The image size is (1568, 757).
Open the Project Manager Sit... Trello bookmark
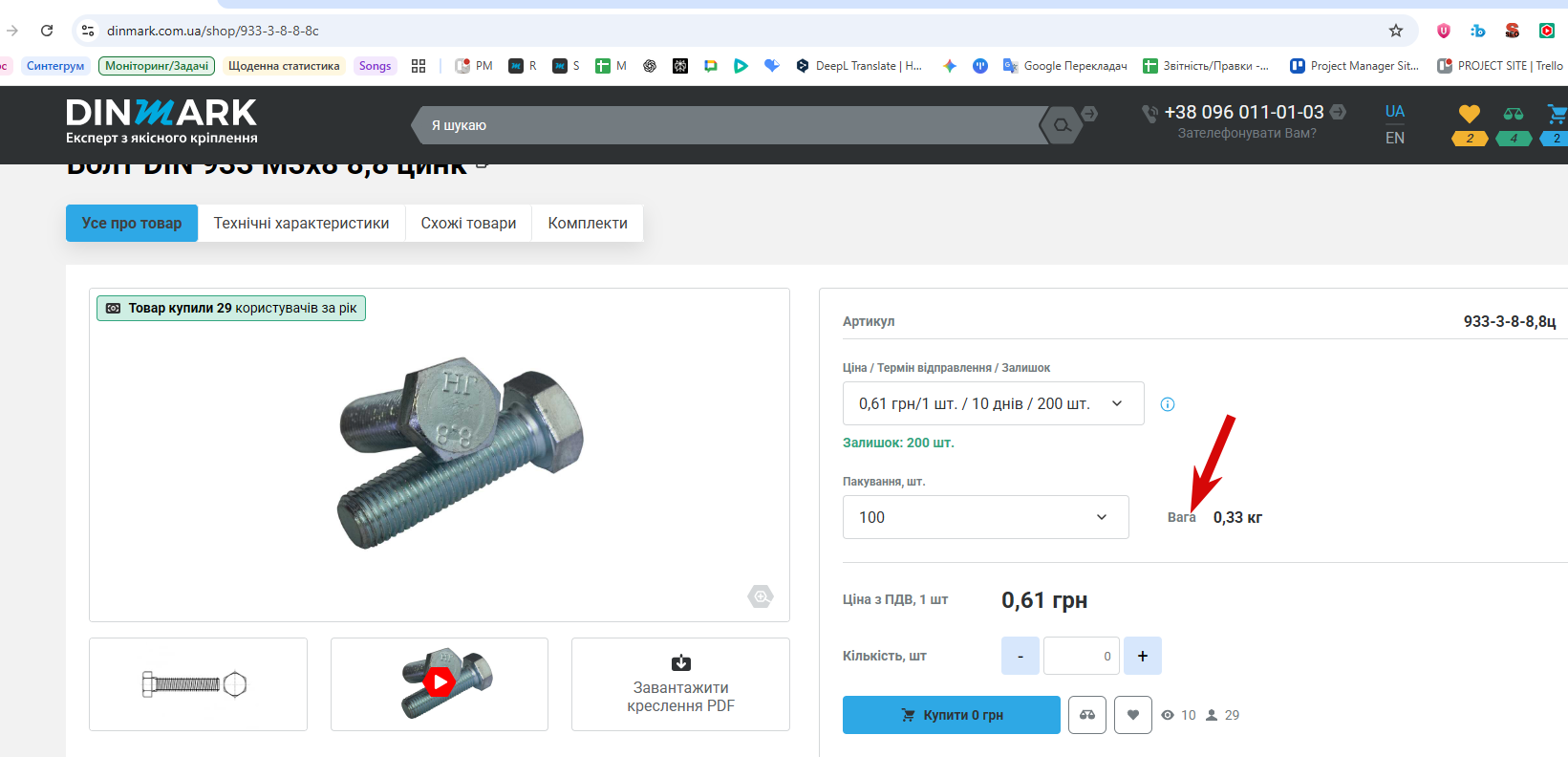pos(1354,66)
